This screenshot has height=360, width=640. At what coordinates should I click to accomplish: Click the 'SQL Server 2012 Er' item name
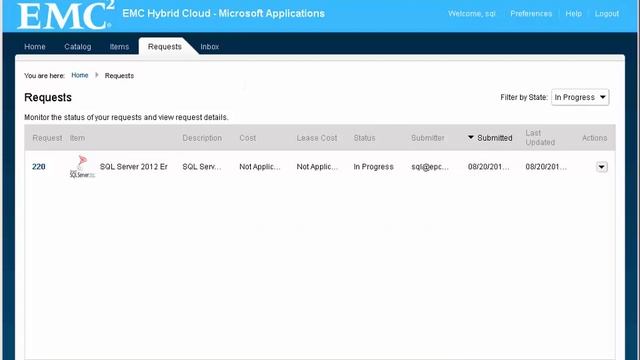pos(134,167)
